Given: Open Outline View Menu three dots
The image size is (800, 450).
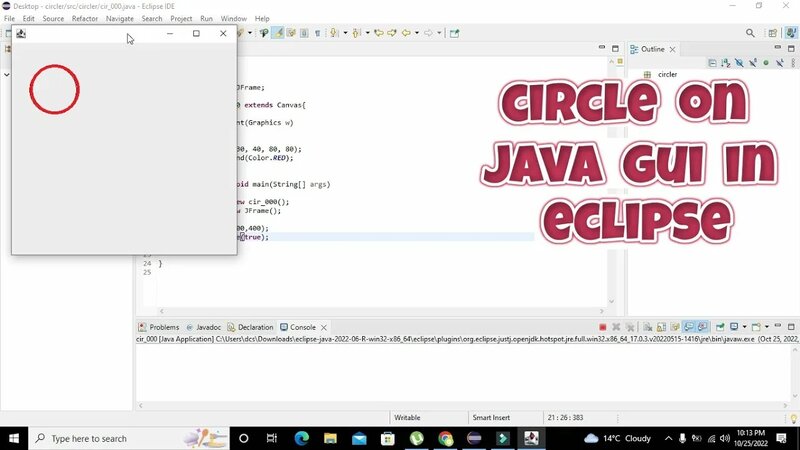Looking at the screenshot, I should coord(793,63).
